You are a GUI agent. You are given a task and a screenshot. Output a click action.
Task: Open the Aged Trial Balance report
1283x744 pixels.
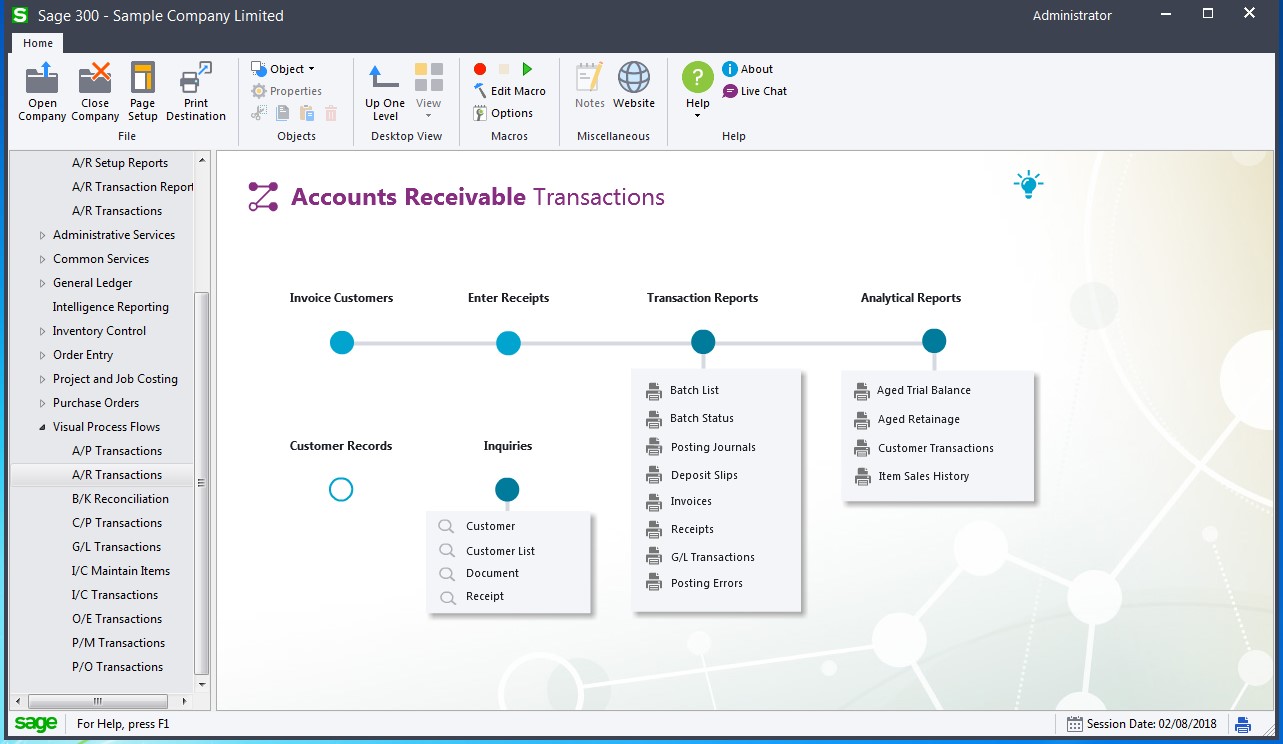(x=923, y=391)
